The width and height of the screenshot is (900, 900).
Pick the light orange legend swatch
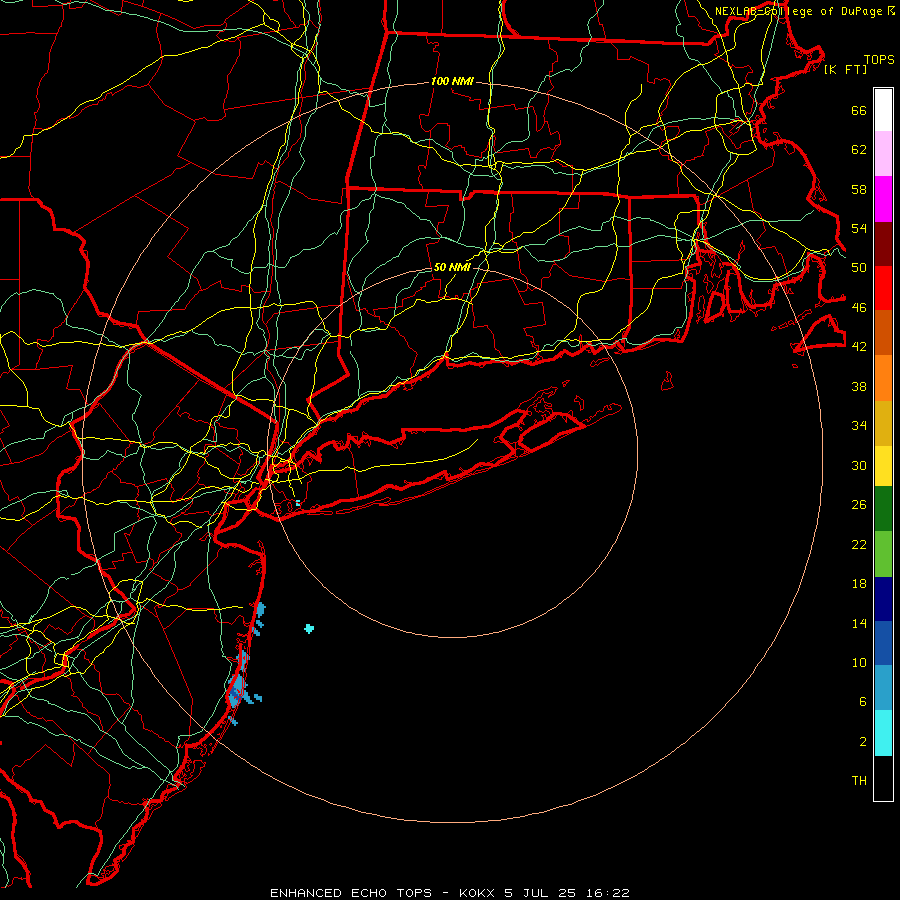pyautogui.click(x=883, y=378)
